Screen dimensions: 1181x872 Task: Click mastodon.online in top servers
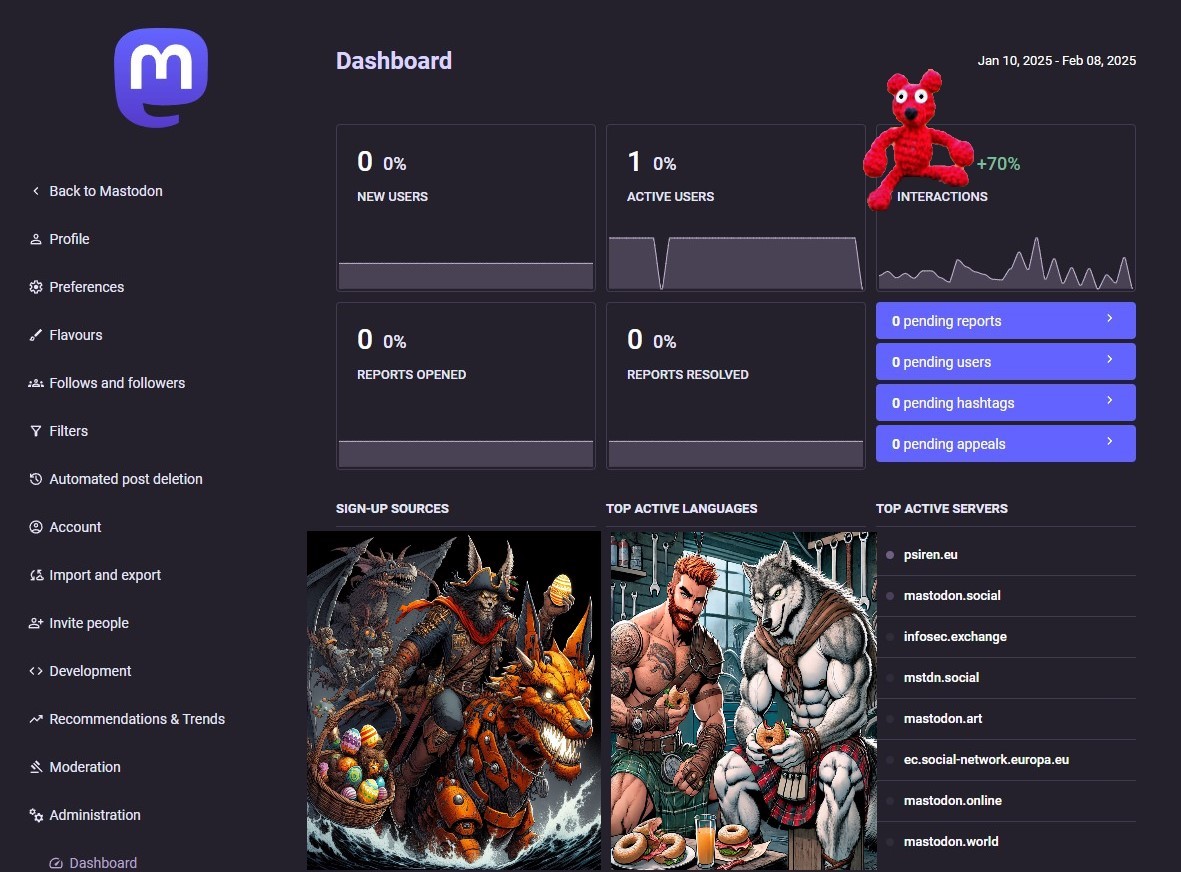click(x=953, y=801)
